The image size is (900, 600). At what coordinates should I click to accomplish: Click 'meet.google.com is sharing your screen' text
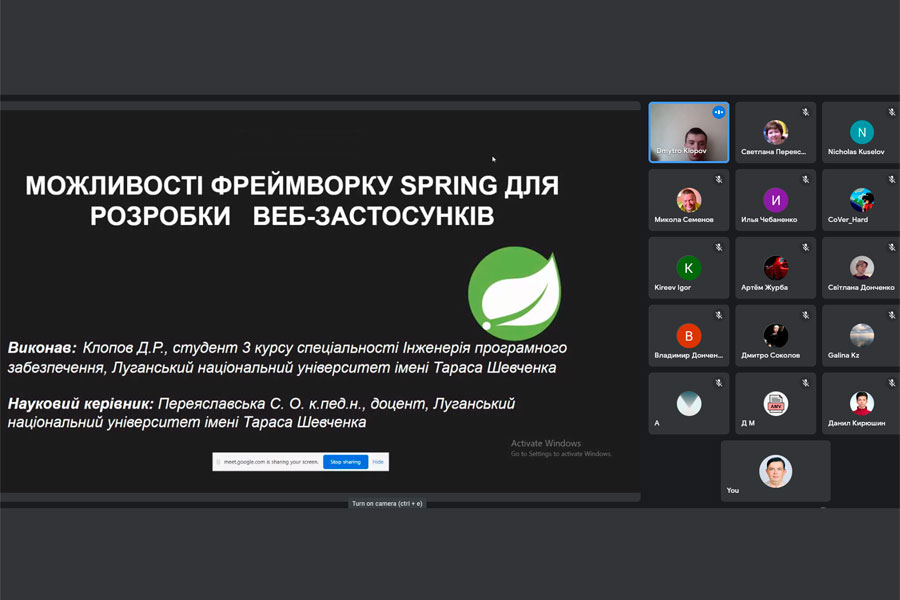click(271, 462)
